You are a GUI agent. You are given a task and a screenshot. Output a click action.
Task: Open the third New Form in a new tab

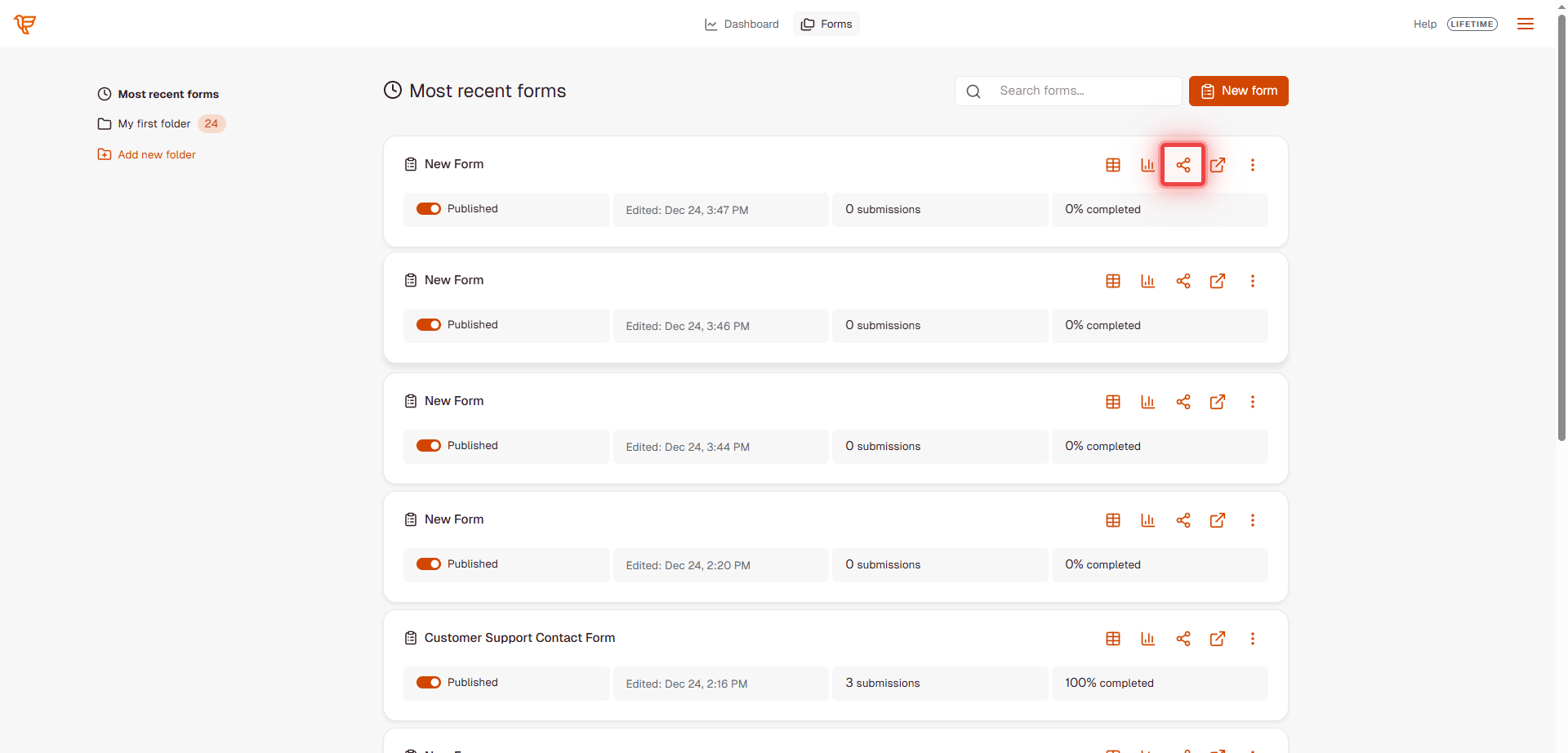coord(1217,402)
